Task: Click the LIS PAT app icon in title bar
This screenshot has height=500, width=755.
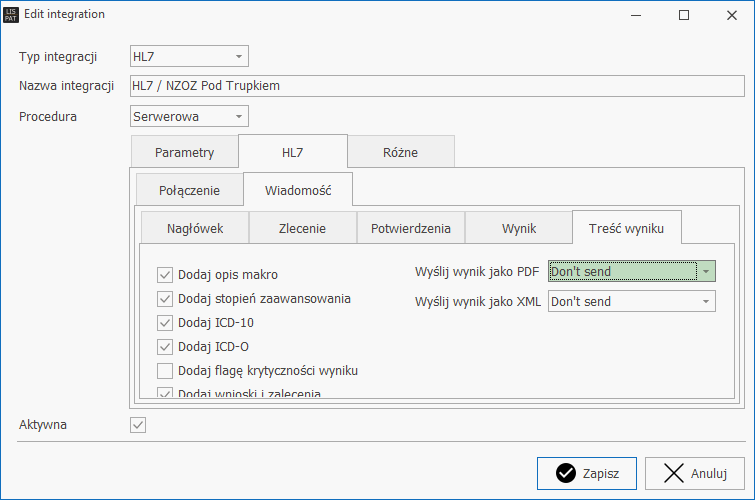Action: [x=12, y=15]
